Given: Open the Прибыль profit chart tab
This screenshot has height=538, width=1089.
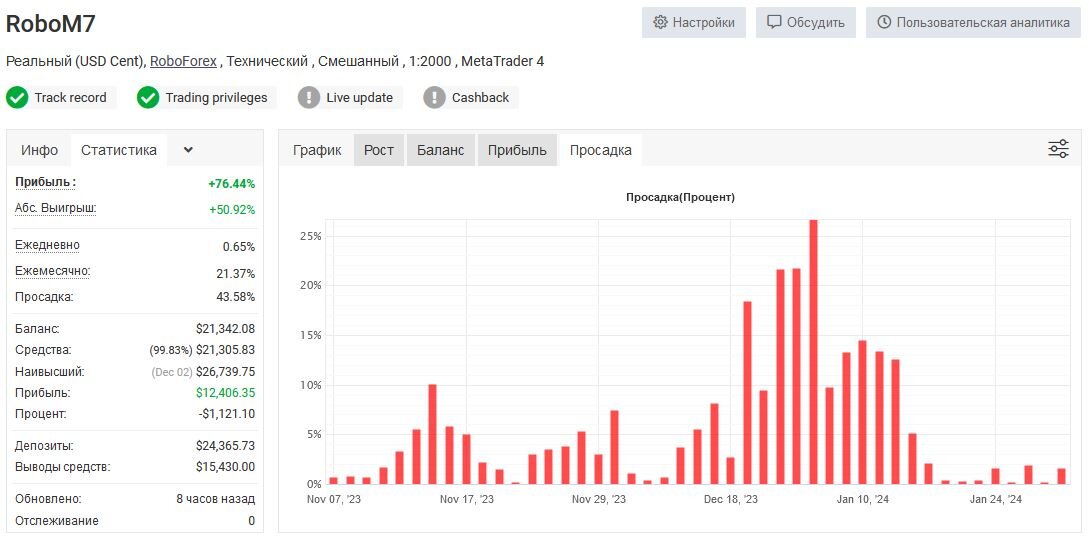Looking at the screenshot, I should [517, 150].
